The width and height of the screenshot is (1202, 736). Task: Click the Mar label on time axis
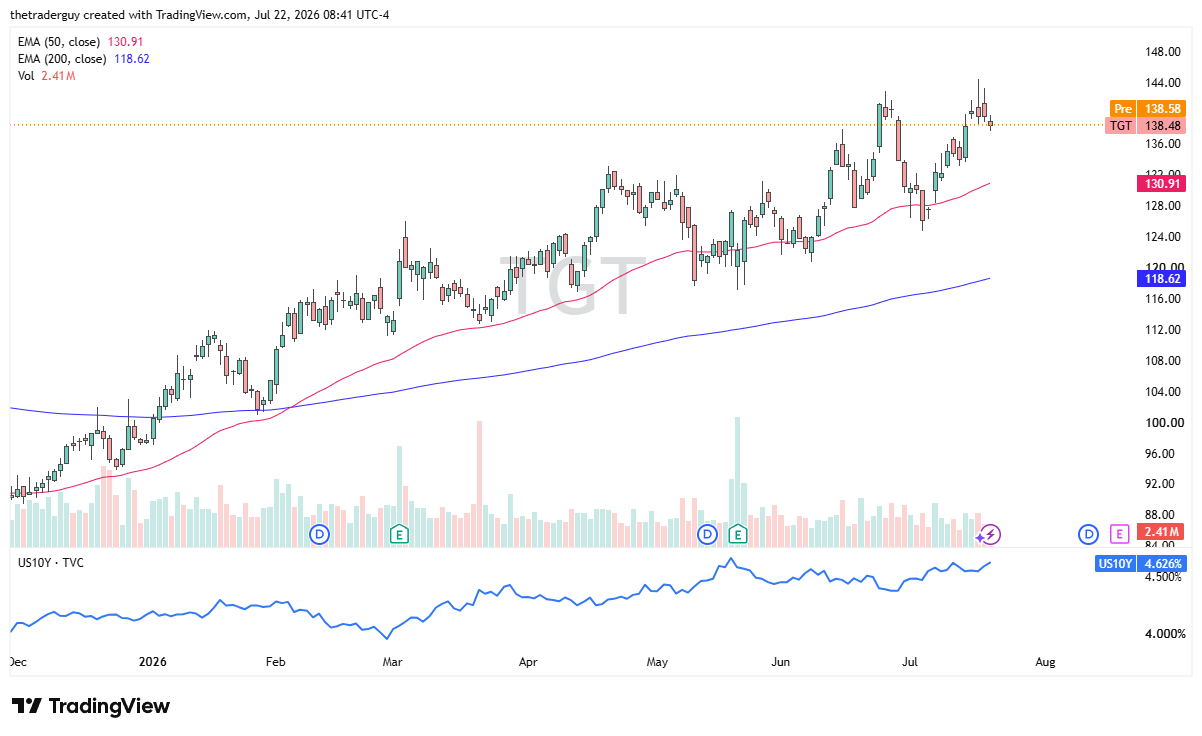(392, 662)
